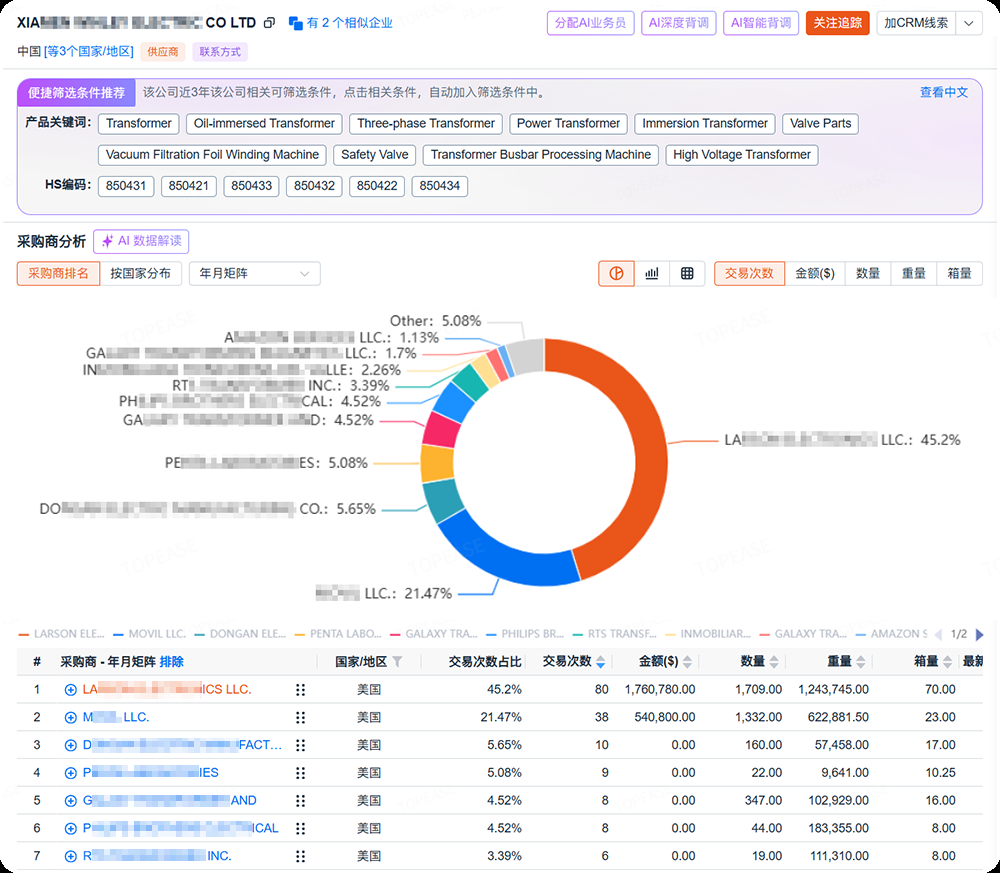The height and width of the screenshot is (873, 1000).
Task: Click AI深度背调 button
Action: 679,23
